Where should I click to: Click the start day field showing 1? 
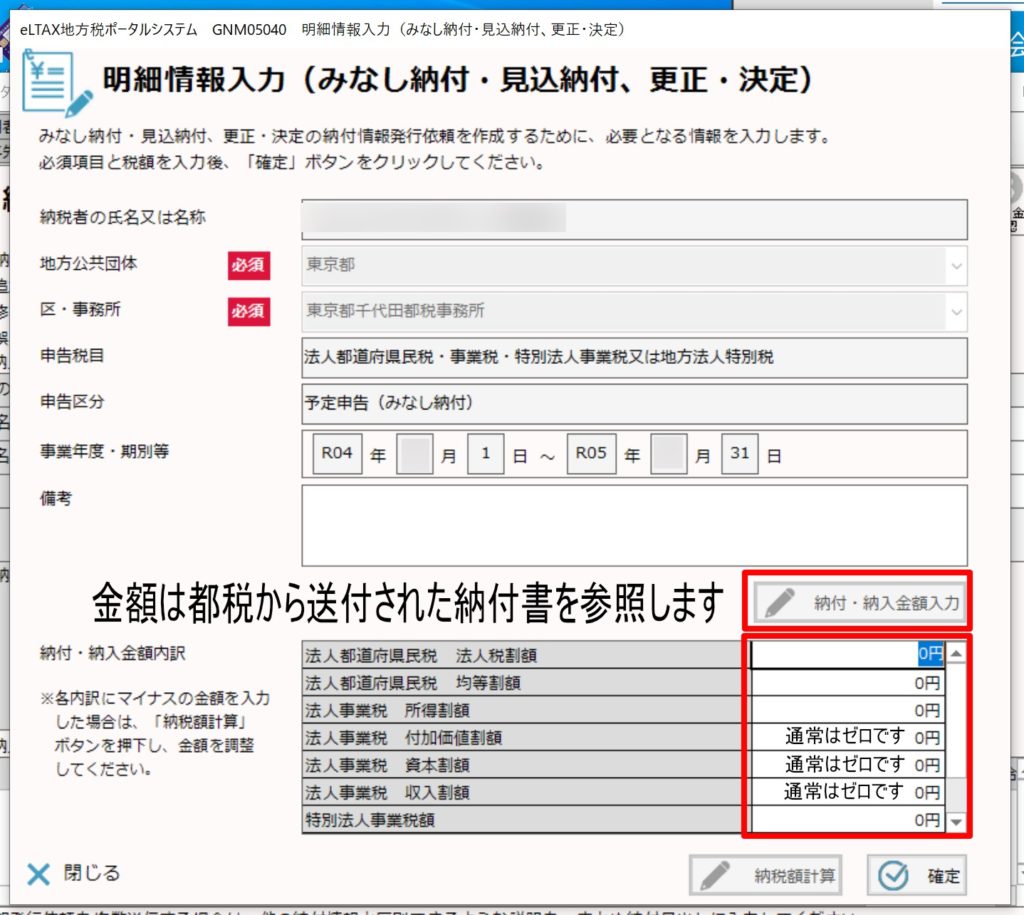[486, 454]
